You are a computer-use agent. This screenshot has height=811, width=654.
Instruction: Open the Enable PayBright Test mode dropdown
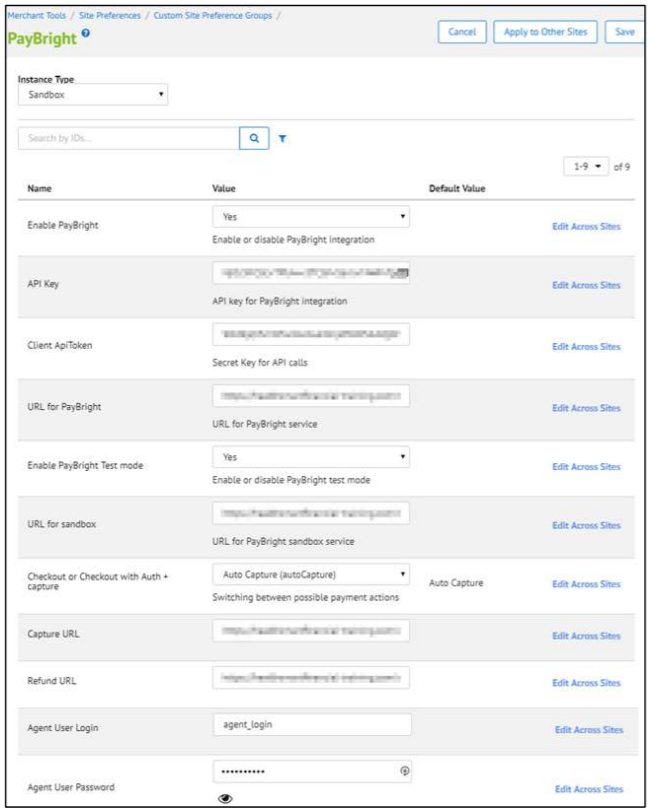click(x=311, y=457)
